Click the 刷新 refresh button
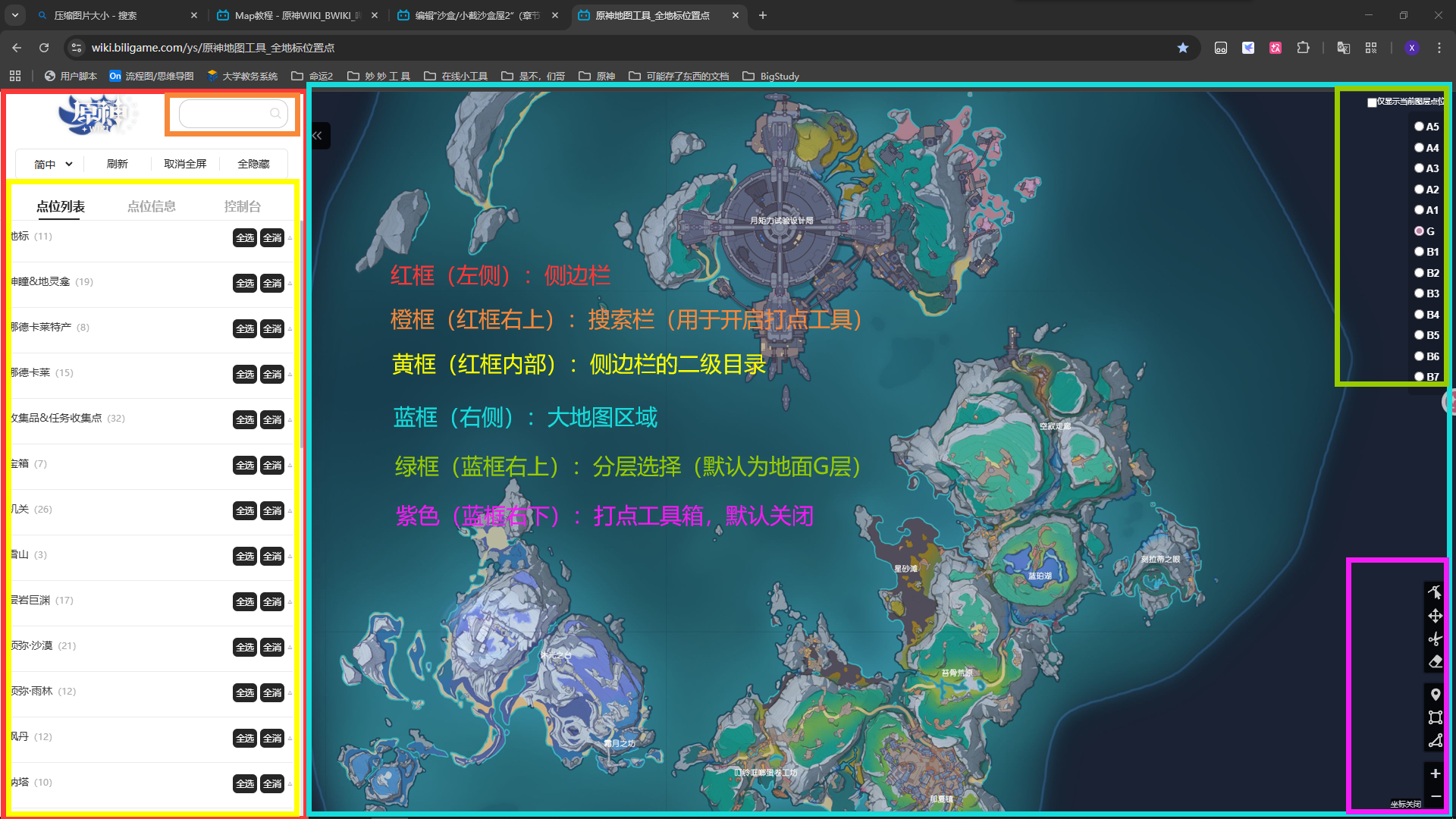 click(118, 164)
